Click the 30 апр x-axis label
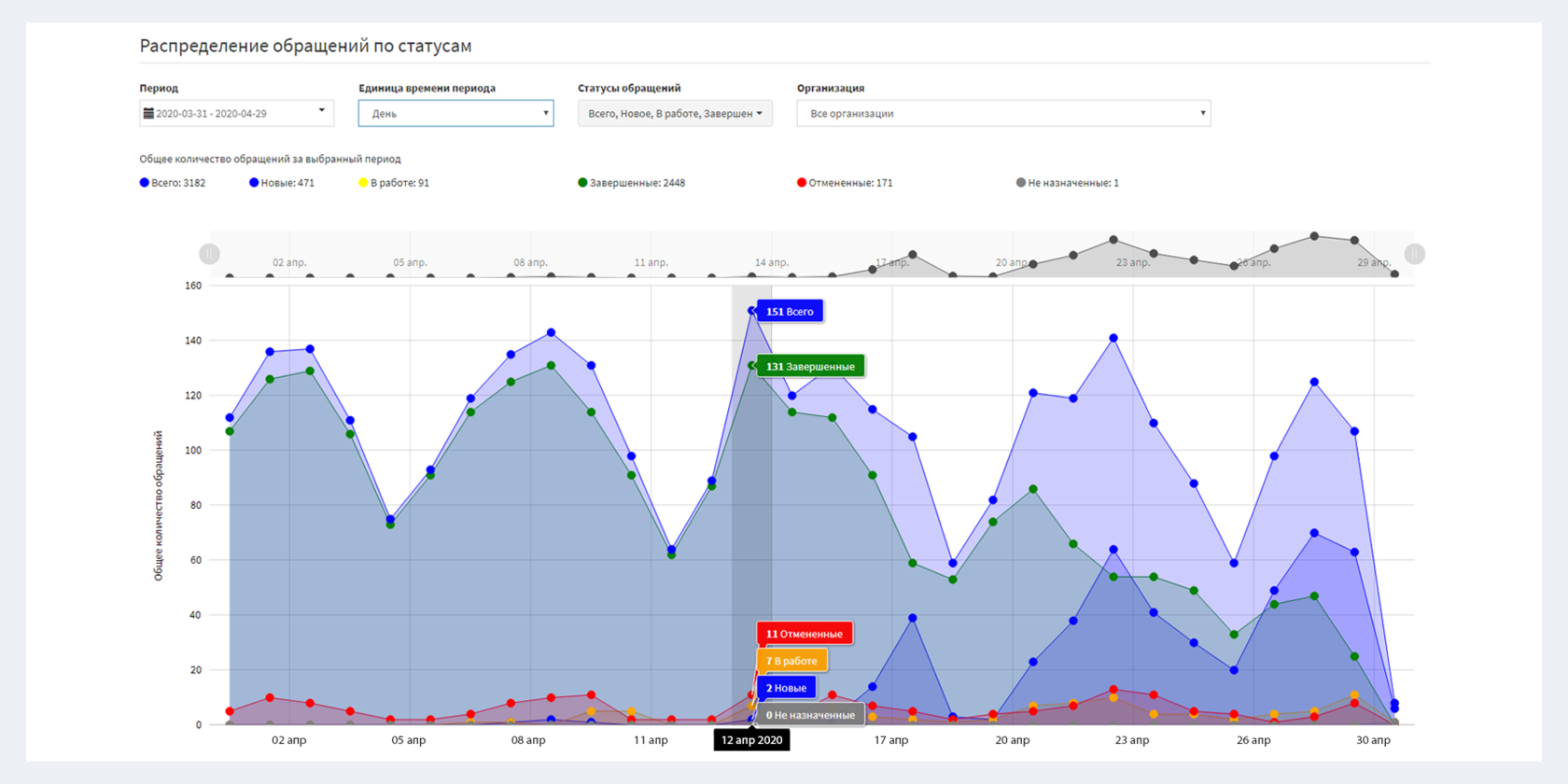The height and width of the screenshot is (784, 1568). click(1374, 740)
